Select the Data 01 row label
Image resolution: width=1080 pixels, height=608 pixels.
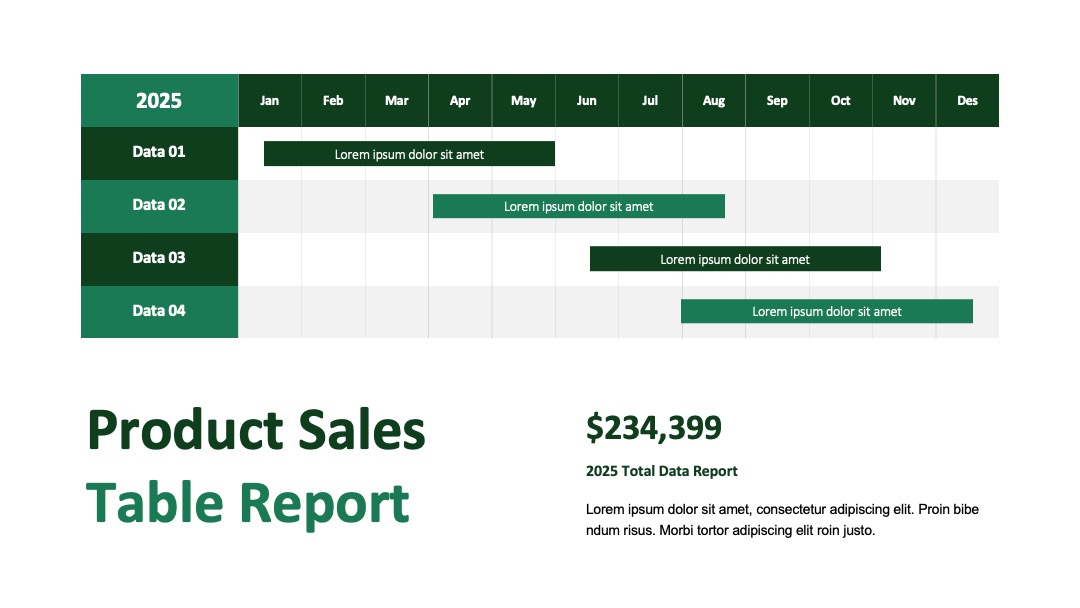[x=159, y=153]
